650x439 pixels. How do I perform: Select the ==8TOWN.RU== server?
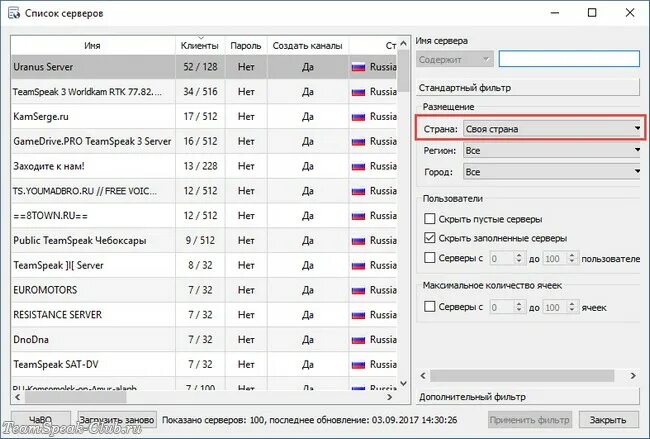204,216
